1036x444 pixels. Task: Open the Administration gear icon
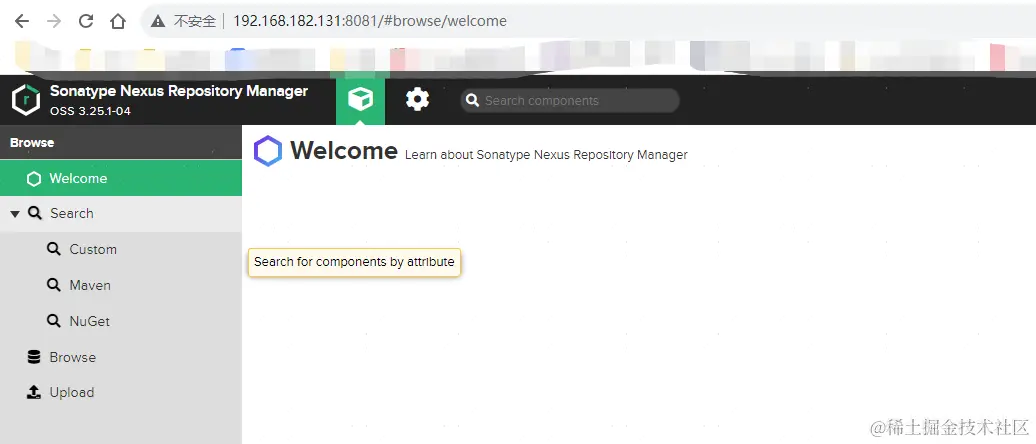417,100
